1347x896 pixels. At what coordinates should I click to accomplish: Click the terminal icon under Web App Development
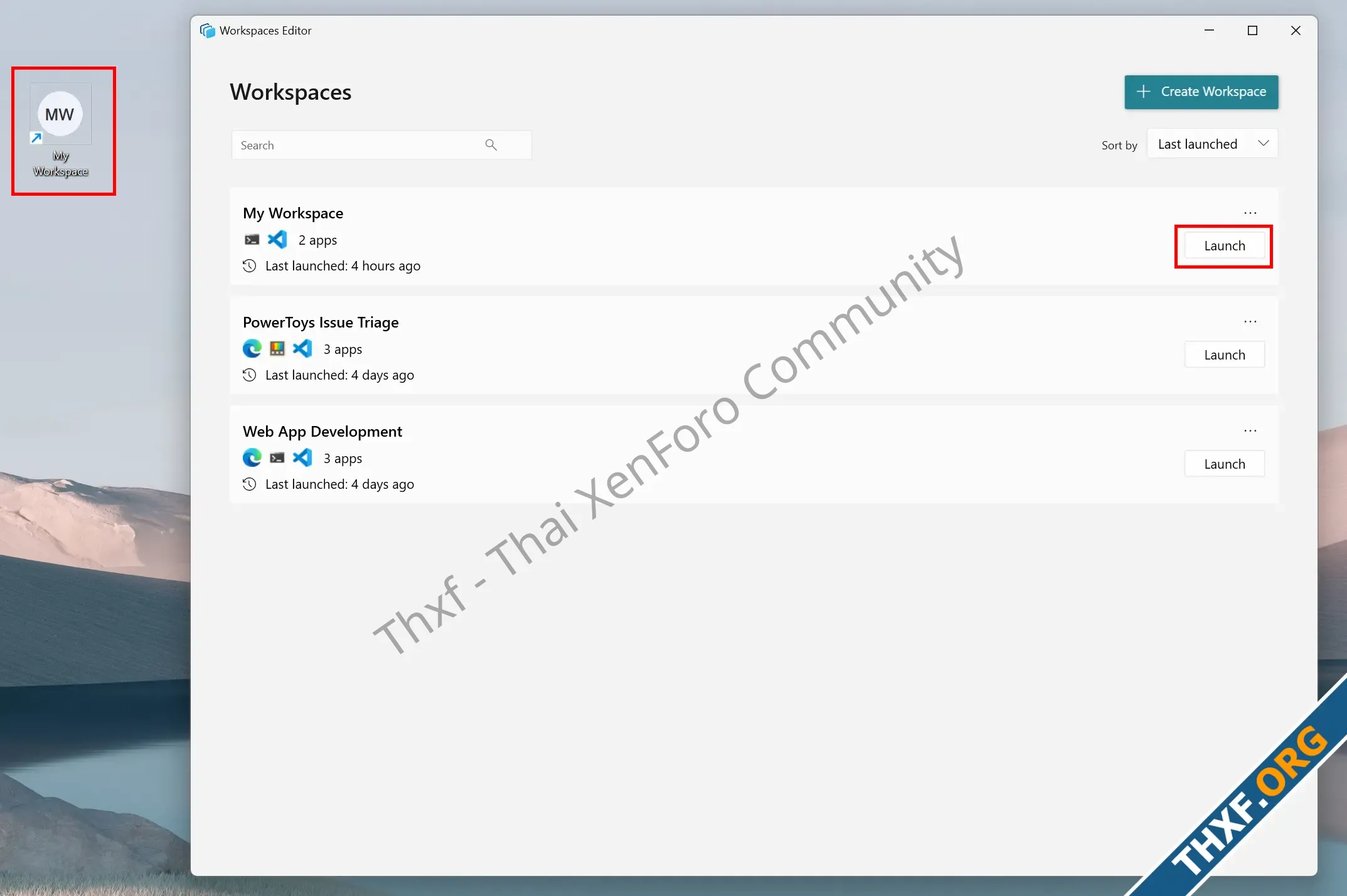tap(277, 458)
